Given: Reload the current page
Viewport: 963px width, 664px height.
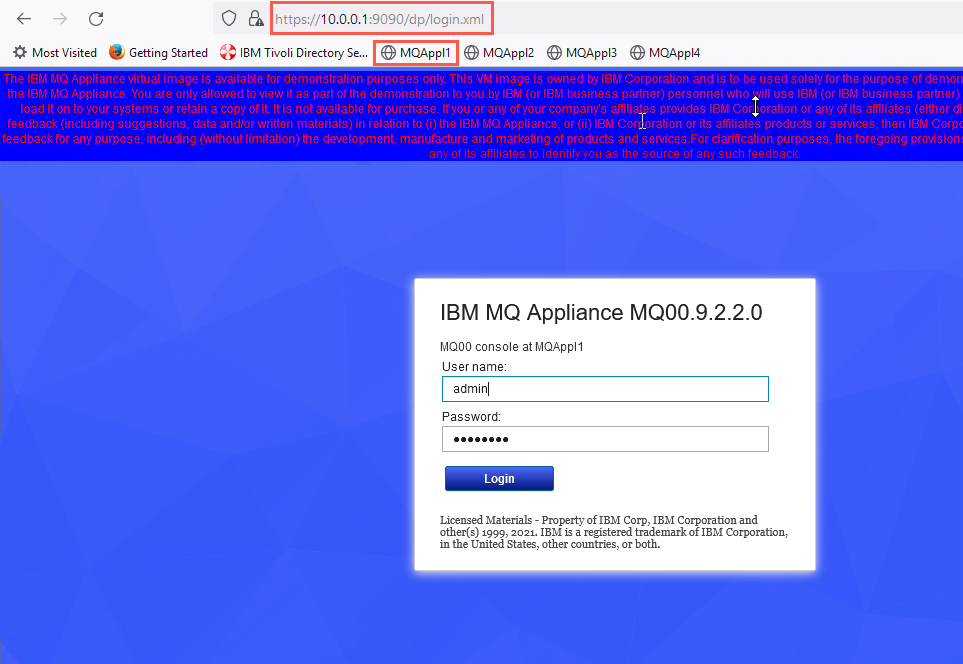Looking at the screenshot, I should (x=96, y=19).
